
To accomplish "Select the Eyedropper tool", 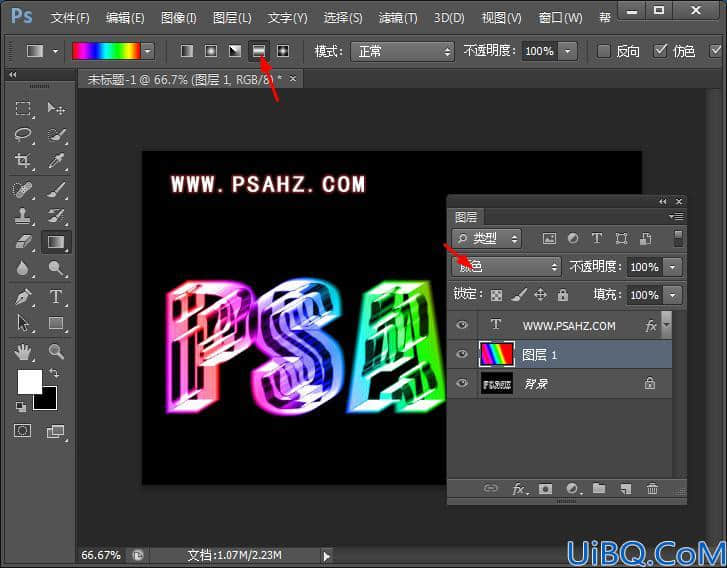I will [x=56, y=161].
